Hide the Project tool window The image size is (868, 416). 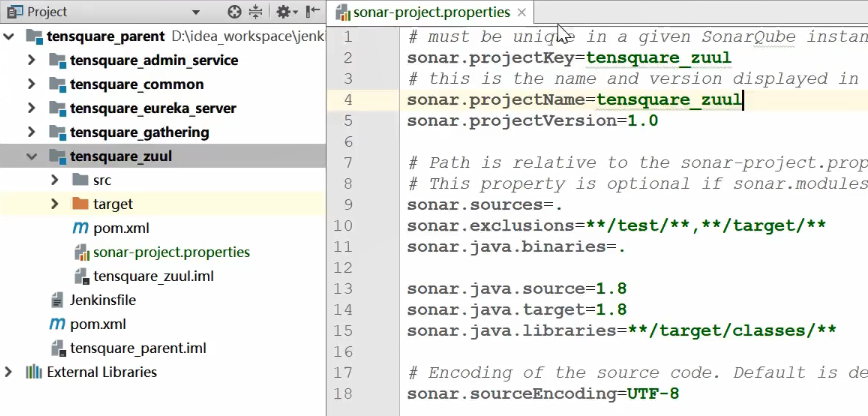pyautogui.click(x=313, y=12)
